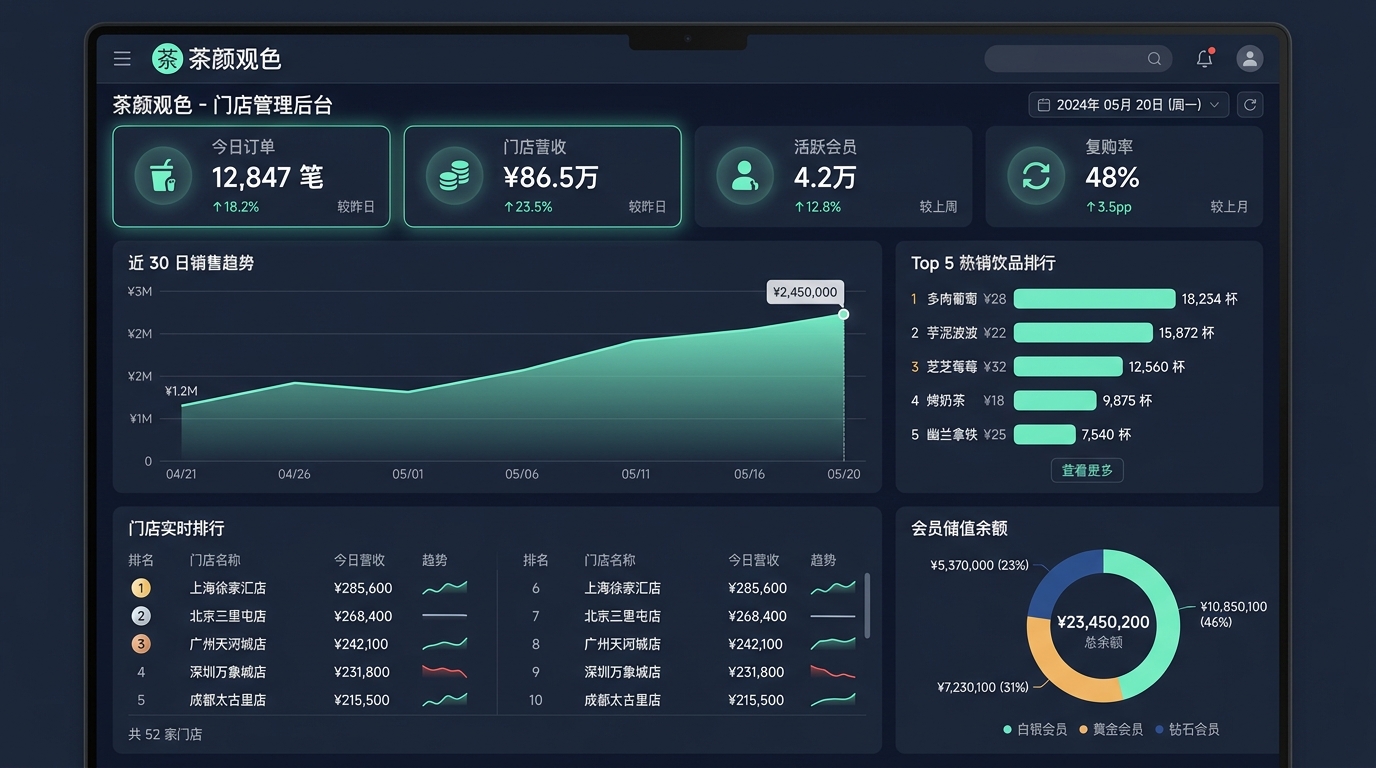Screen dimensions: 1376x768
Task: Click the 芝芝莓莓 drink name
Action: 952,367
